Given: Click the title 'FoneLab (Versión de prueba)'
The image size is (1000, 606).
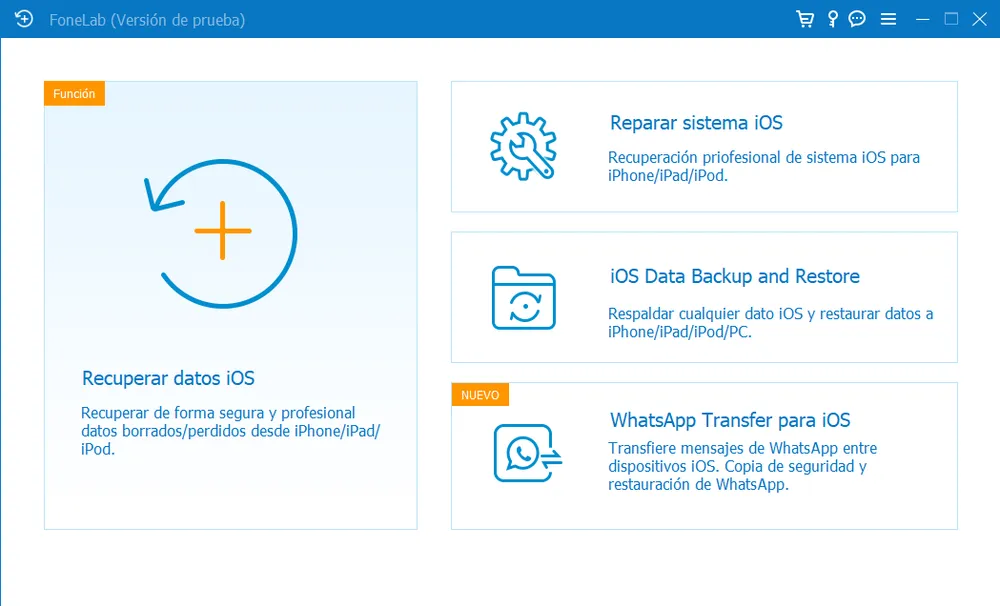Looking at the screenshot, I should pos(147,20).
